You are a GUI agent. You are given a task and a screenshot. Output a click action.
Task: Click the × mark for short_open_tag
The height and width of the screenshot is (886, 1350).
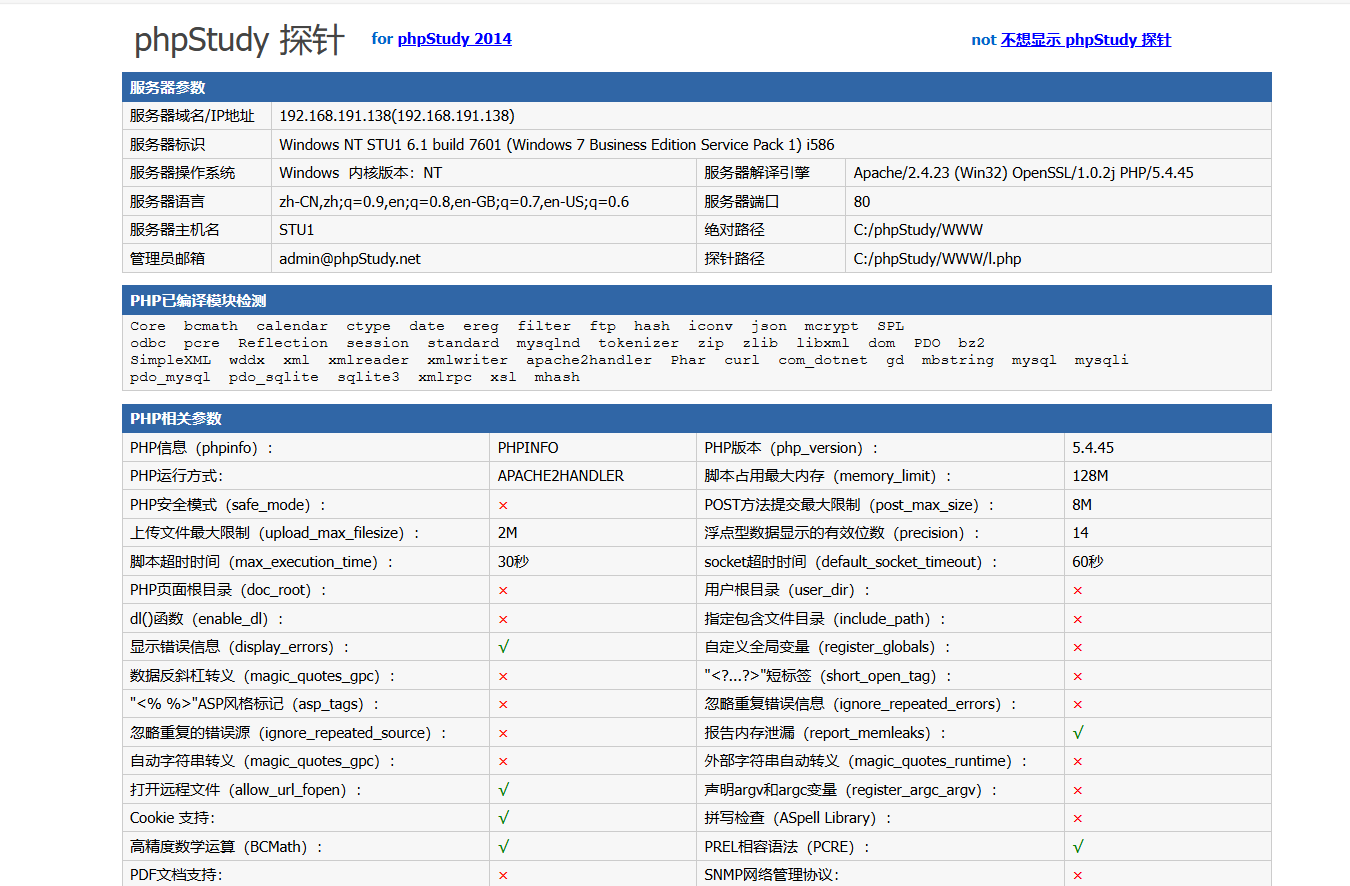[1078, 677]
